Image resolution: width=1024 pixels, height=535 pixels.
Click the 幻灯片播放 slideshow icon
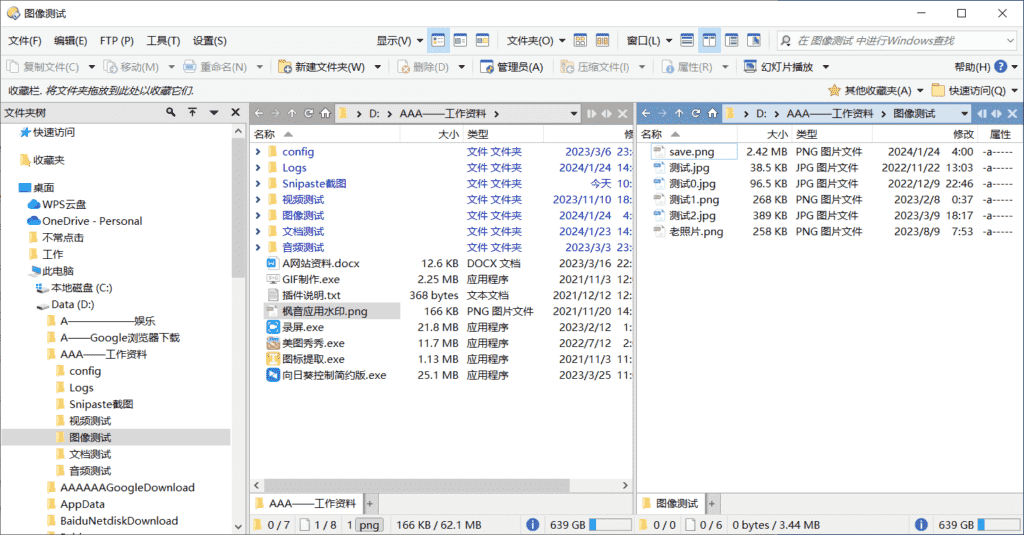coord(753,67)
